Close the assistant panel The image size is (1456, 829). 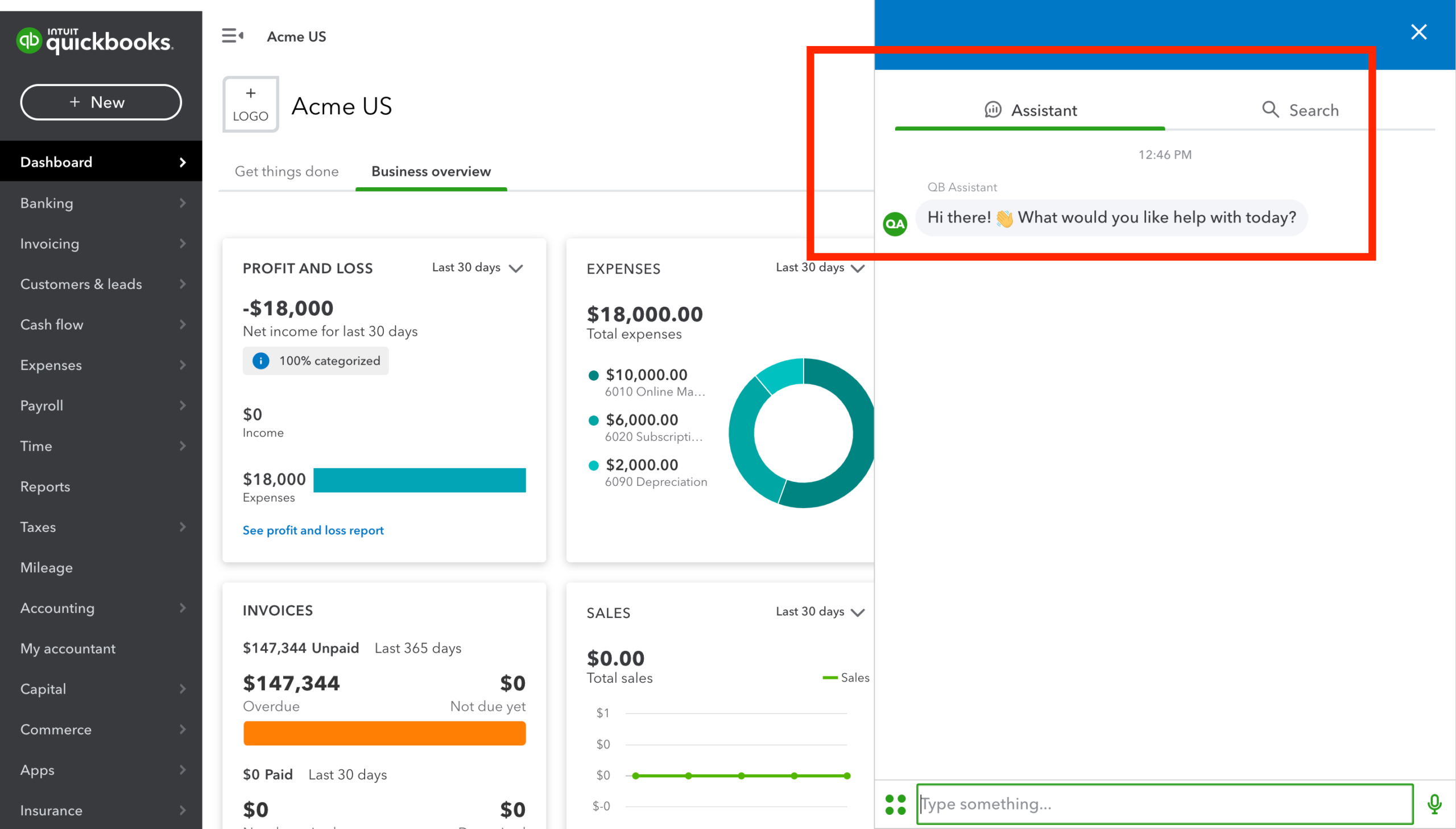tap(1418, 32)
